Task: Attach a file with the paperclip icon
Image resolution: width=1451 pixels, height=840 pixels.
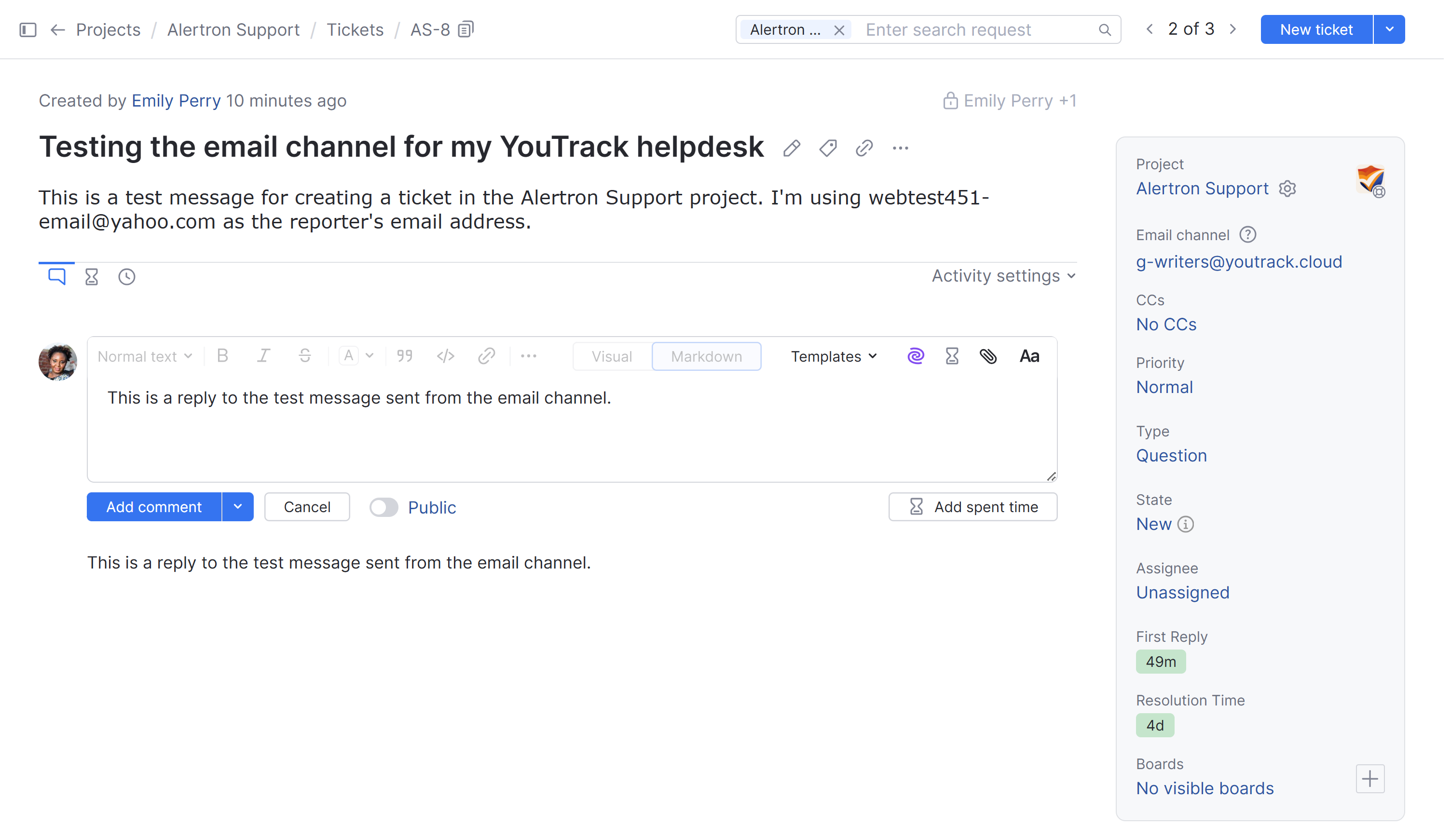Action: tap(989, 356)
